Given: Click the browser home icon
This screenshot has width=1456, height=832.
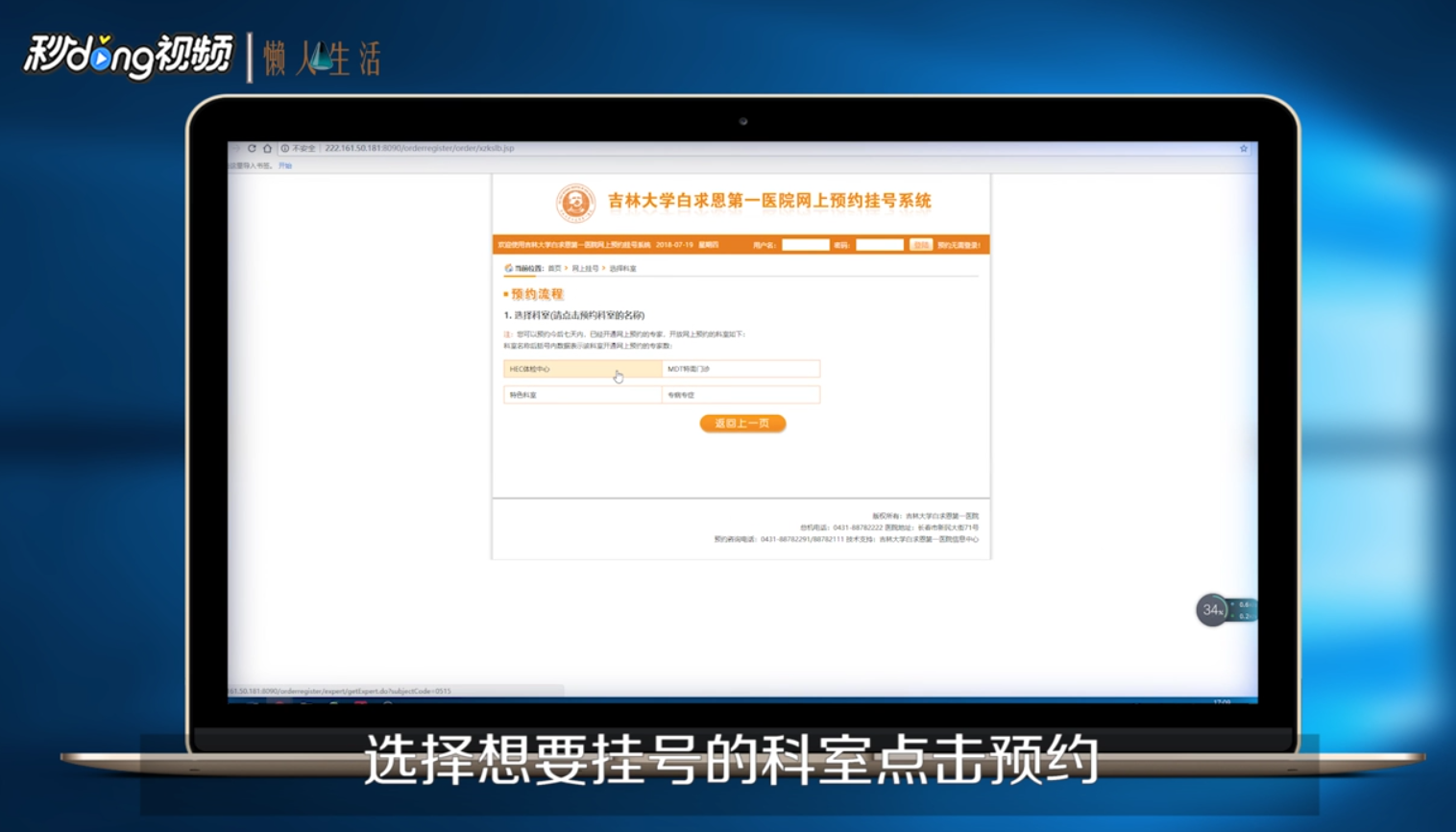Looking at the screenshot, I should (268, 149).
